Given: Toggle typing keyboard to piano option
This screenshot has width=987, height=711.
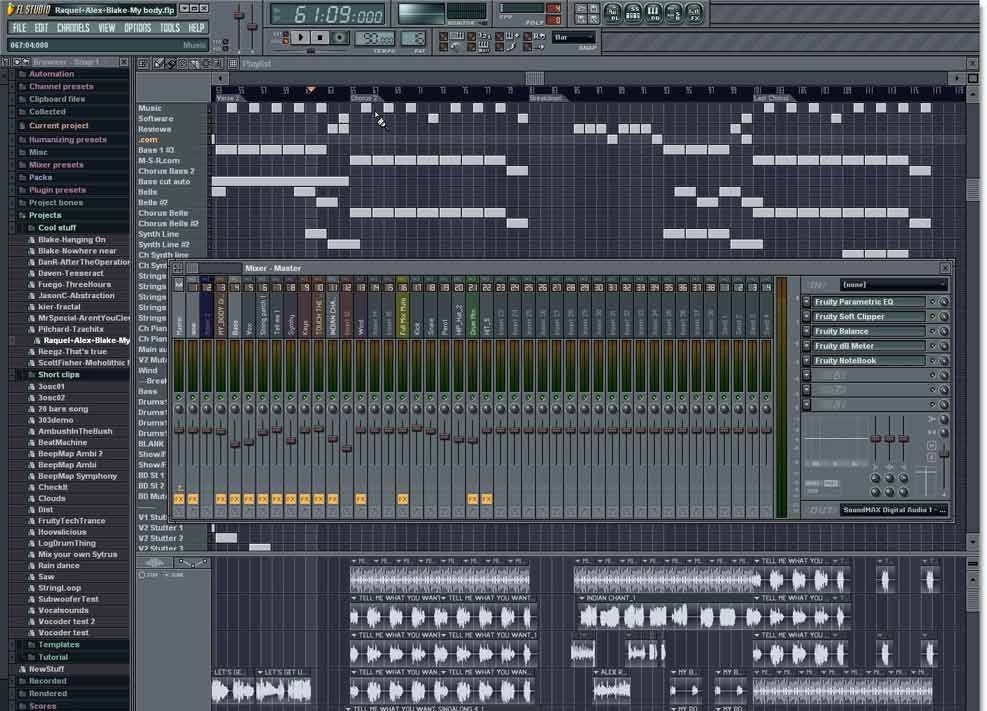Looking at the screenshot, I should (x=444, y=36).
